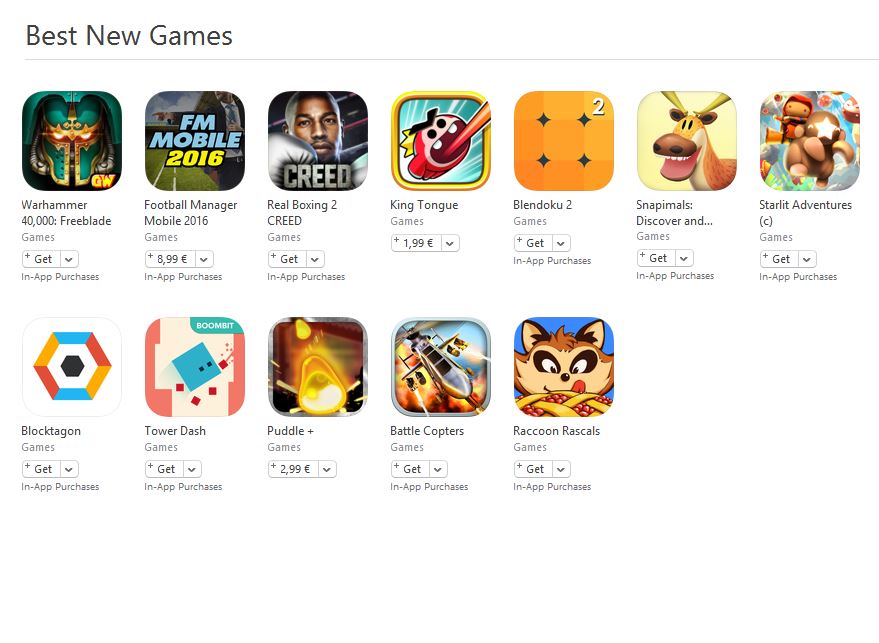Open the Snapimals moose icon

pos(687,141)
